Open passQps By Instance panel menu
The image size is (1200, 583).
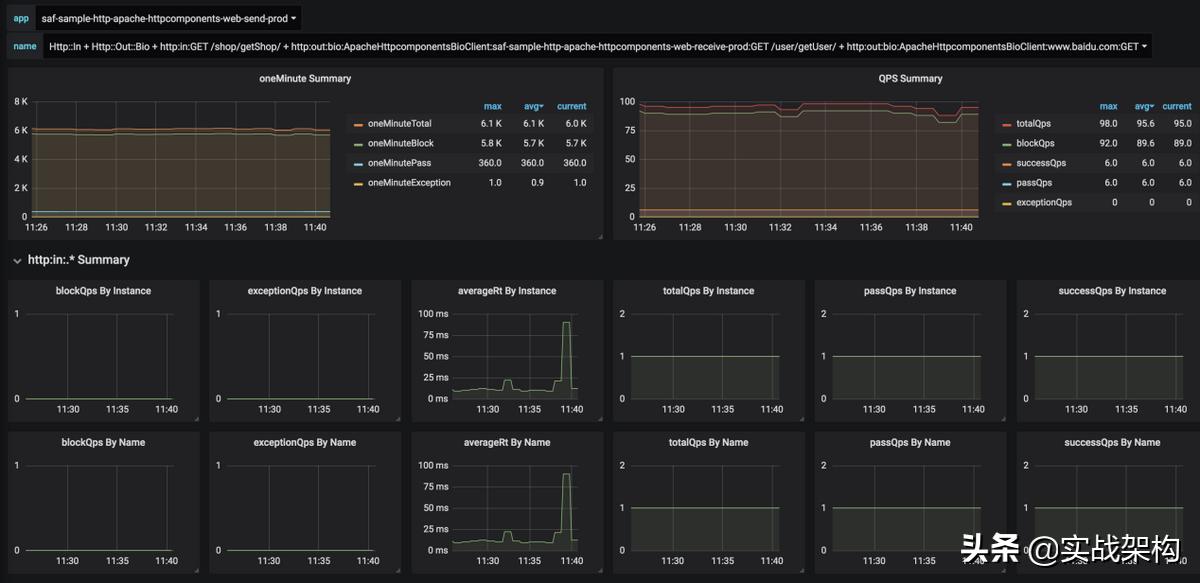coord(910,291)
